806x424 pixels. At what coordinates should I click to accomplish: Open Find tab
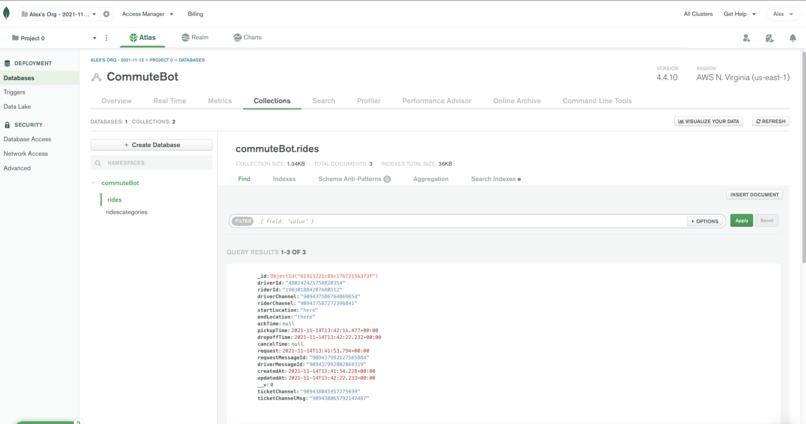pyautogui.click(x=244, y=179)
